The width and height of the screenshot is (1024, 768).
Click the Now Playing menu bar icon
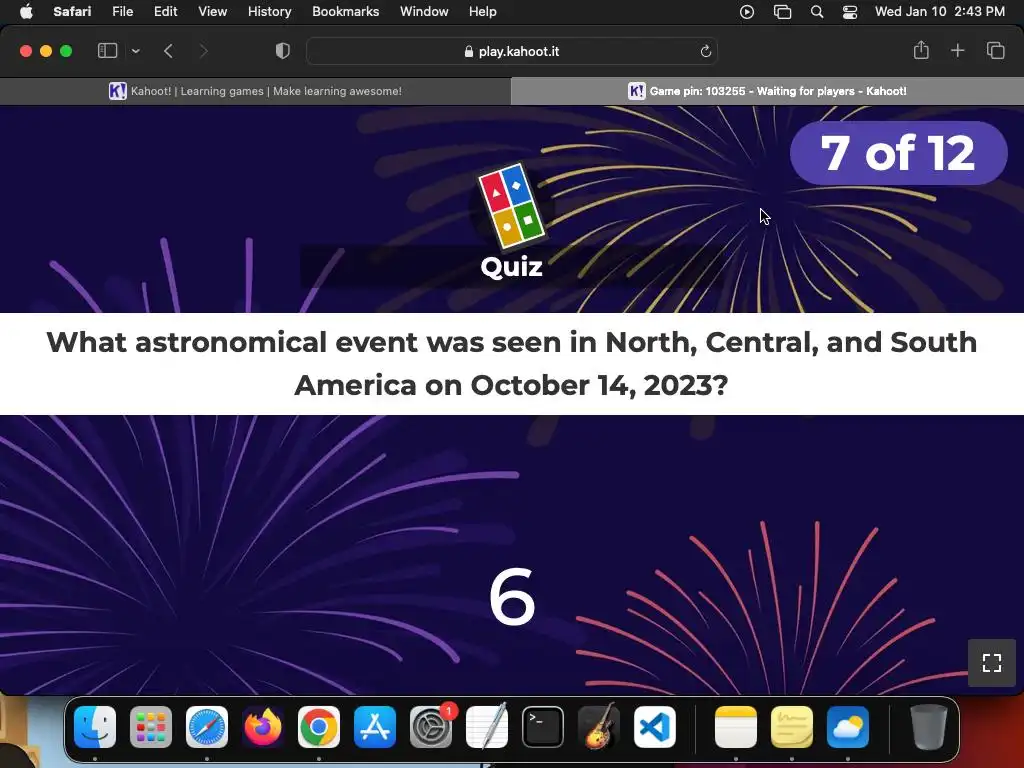point(746,12)
